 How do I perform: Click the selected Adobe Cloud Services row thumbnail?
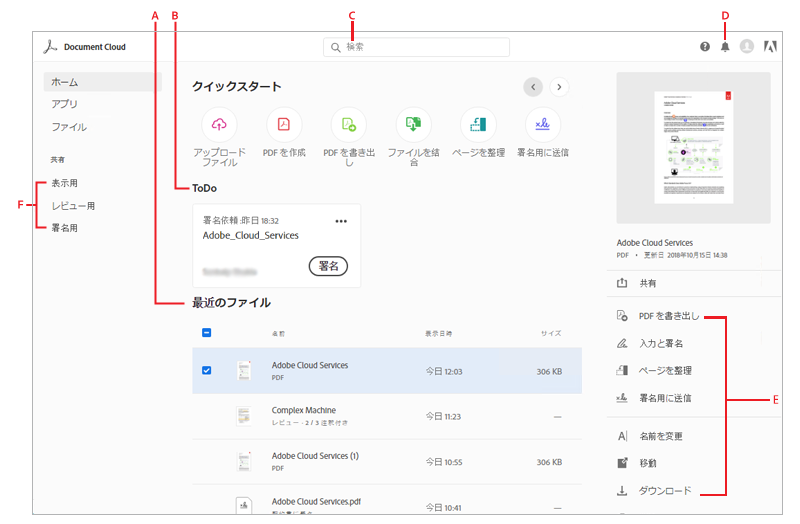[x=244, y=371]
